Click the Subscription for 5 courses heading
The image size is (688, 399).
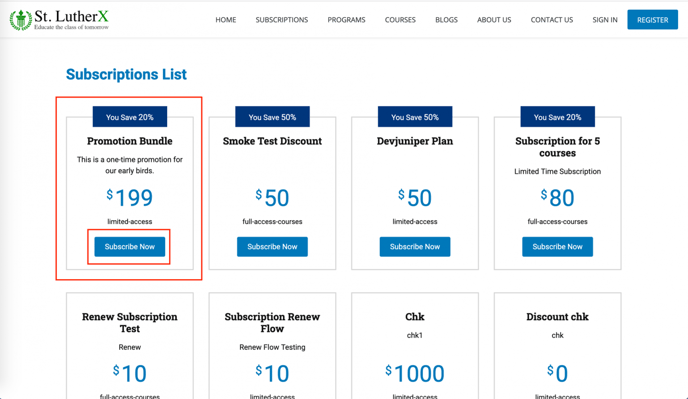click(558, 147)
